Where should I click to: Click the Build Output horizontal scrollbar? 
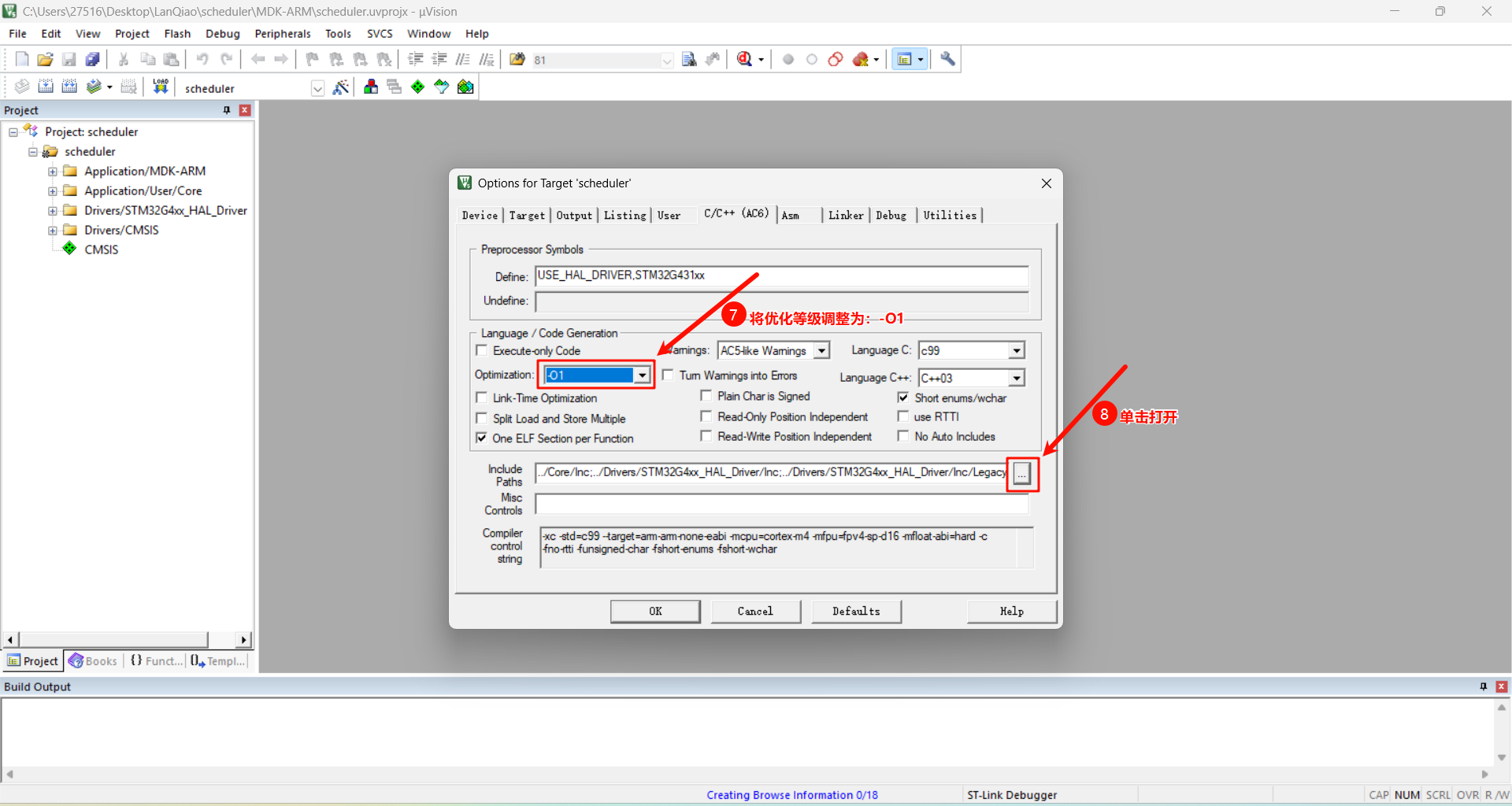click(747, 775)
